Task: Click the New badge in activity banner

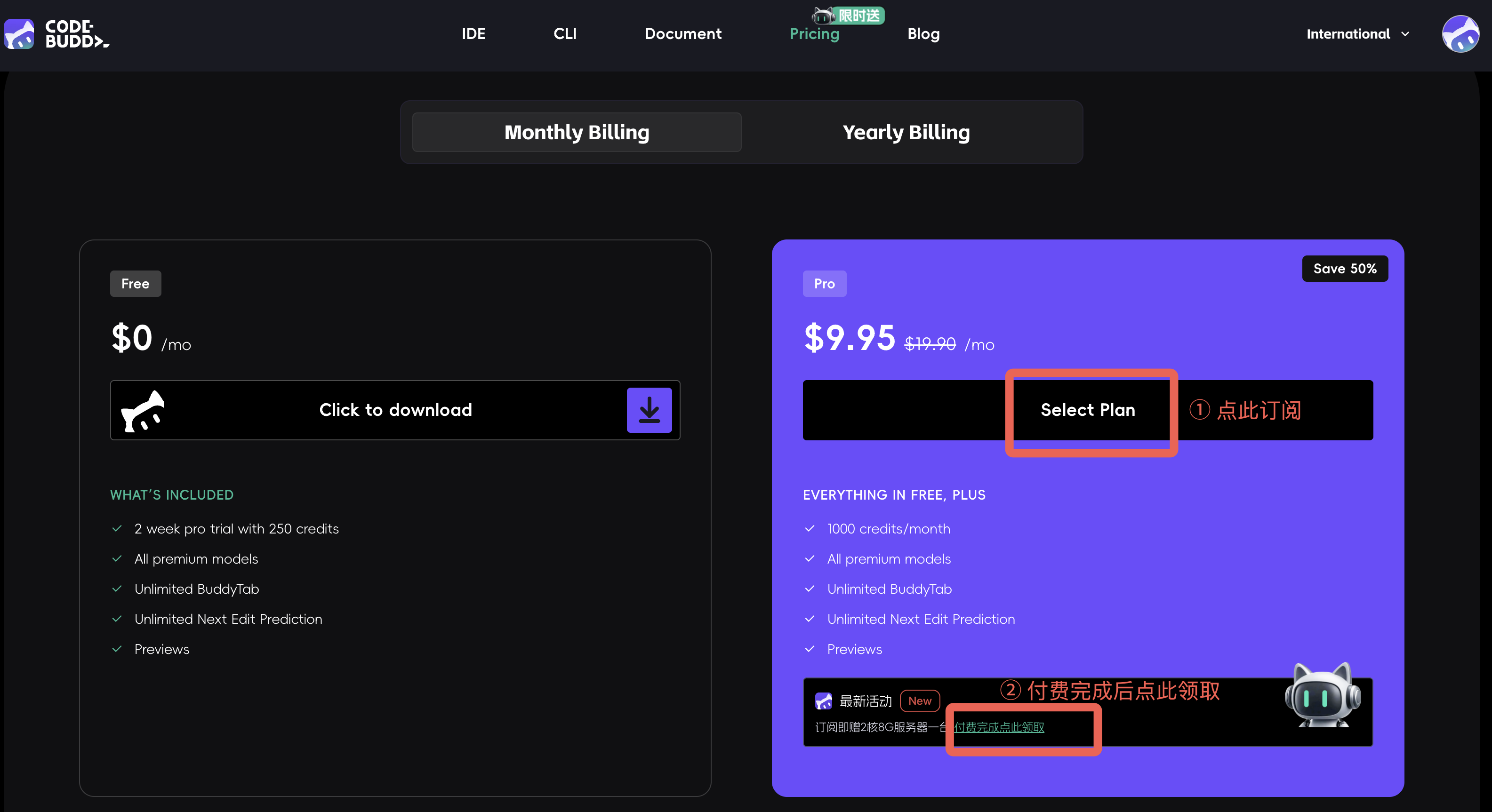Action: [919, 701]
